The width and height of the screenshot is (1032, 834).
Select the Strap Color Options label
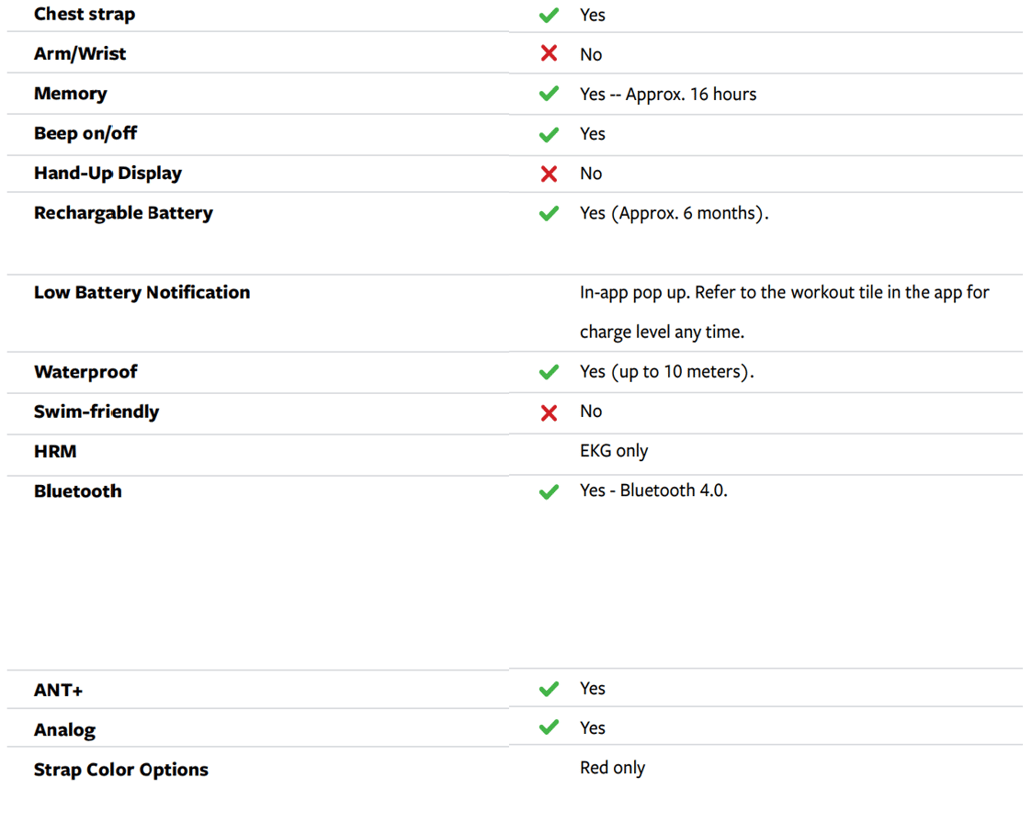(121, 770)
